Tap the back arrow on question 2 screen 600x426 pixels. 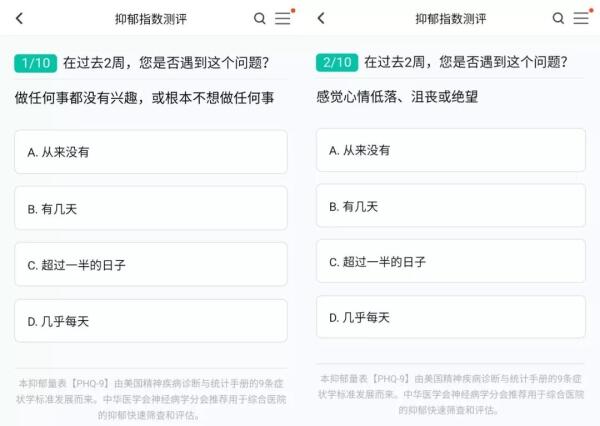[x=321, y=18]
